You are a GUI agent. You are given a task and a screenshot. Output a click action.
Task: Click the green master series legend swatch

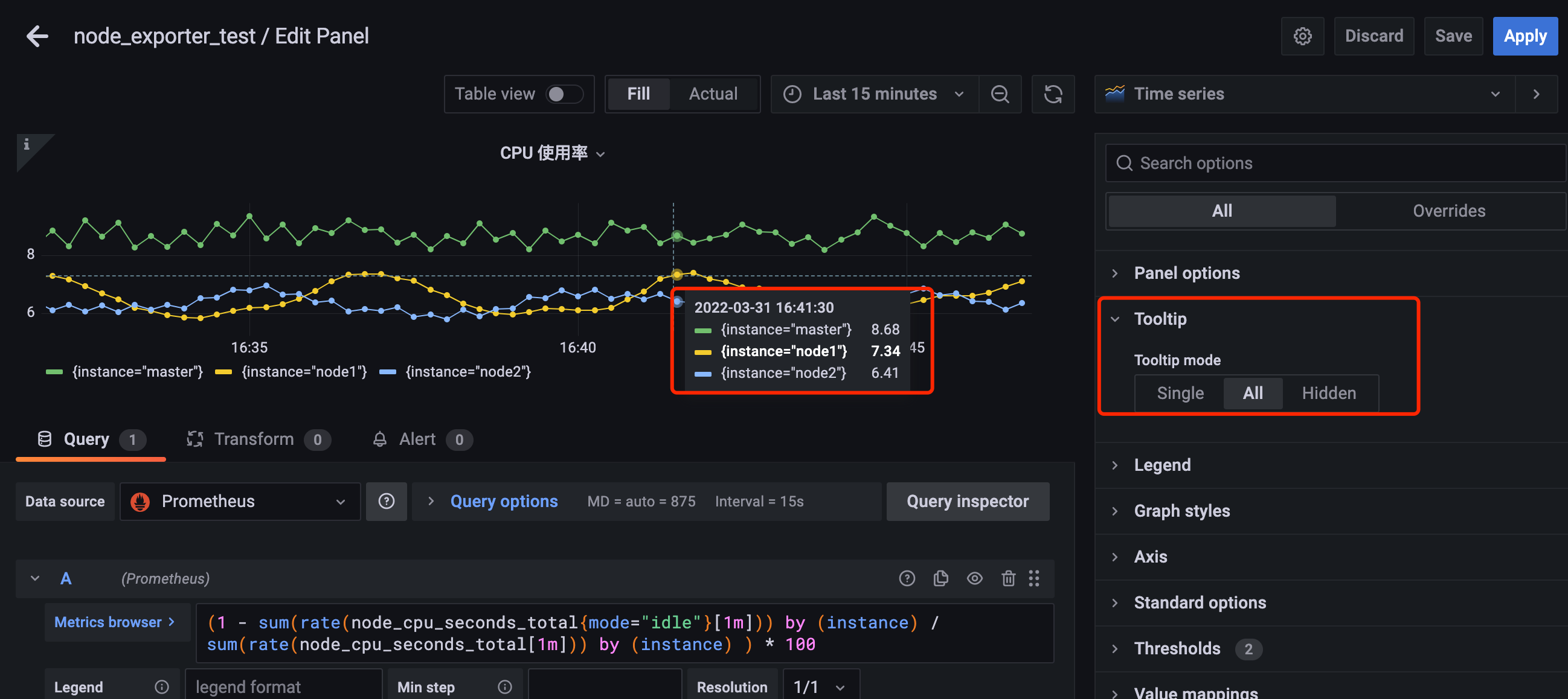[54, 372]
